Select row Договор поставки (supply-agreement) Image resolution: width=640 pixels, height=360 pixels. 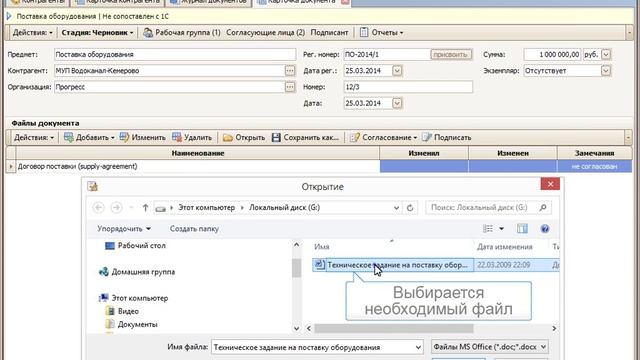point(198,166)
